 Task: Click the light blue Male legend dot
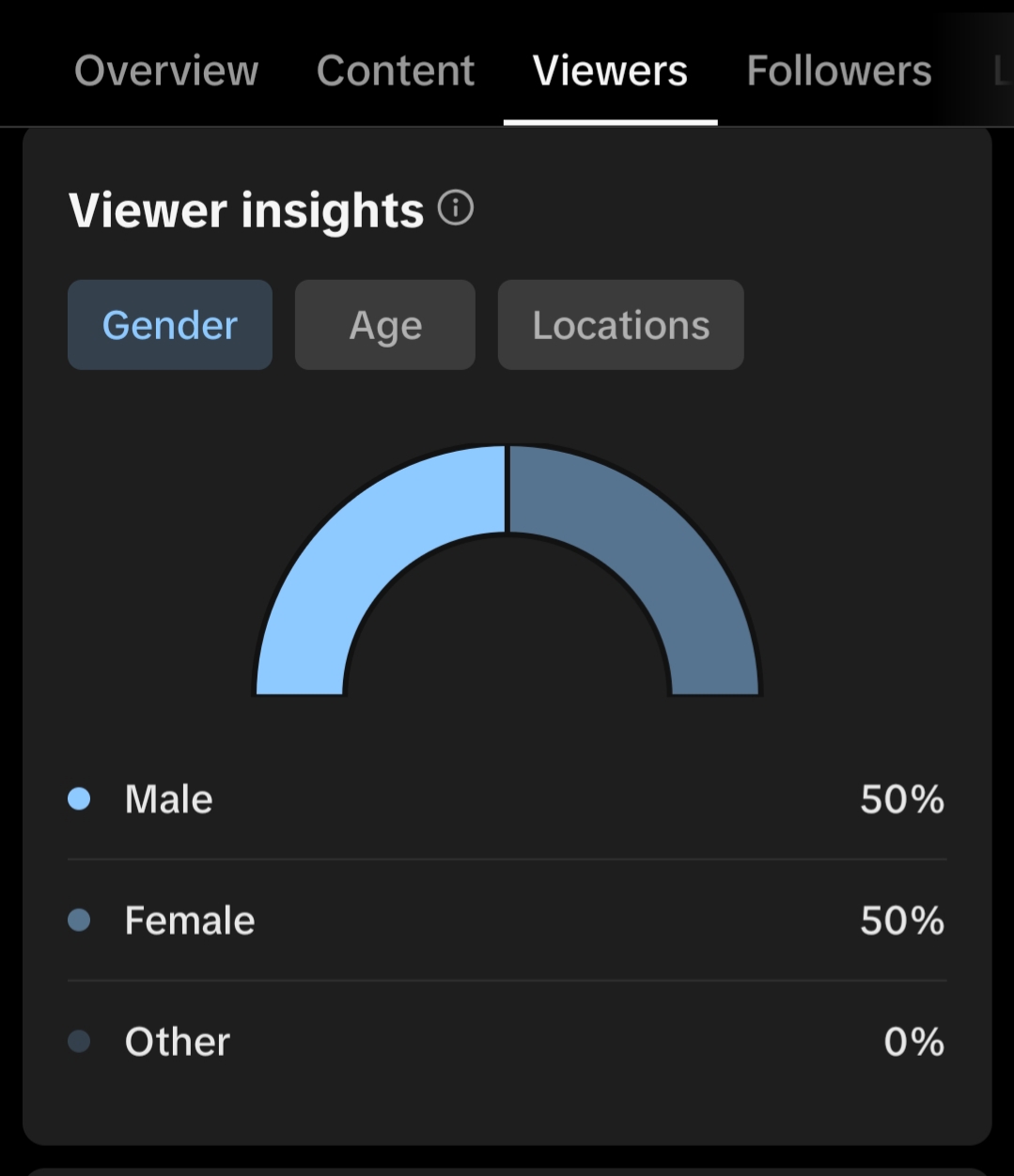click(79, 798)
